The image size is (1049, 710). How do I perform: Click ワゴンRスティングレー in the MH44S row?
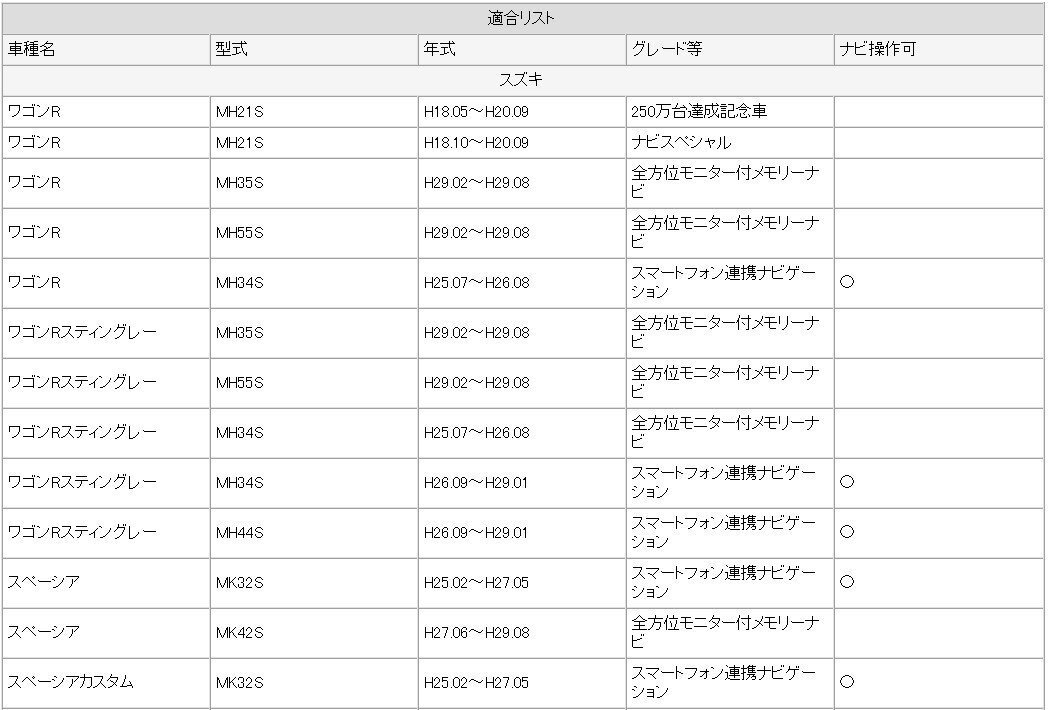pos(82,533)
